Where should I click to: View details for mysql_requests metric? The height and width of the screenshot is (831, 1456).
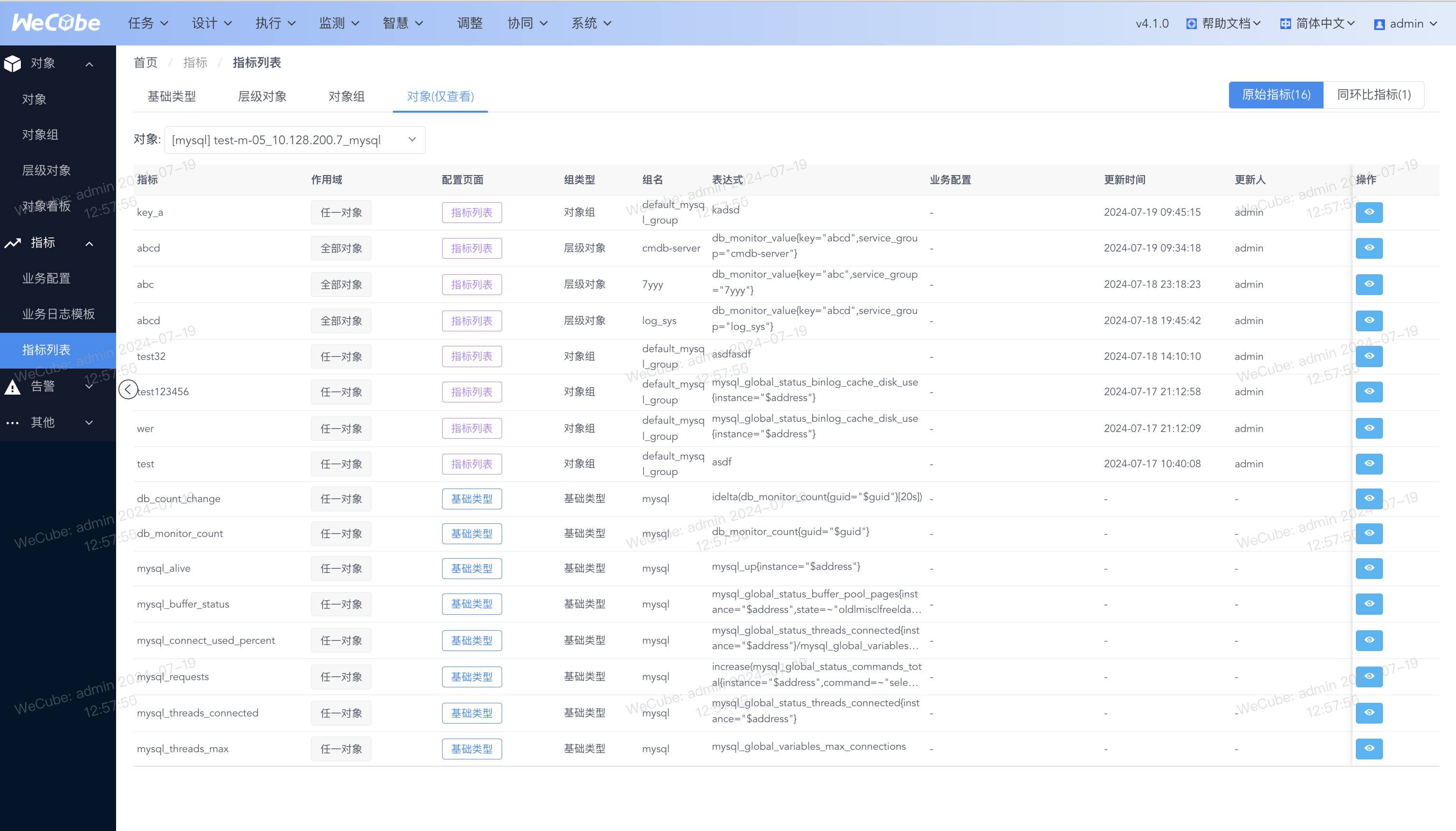(1368, 676)
